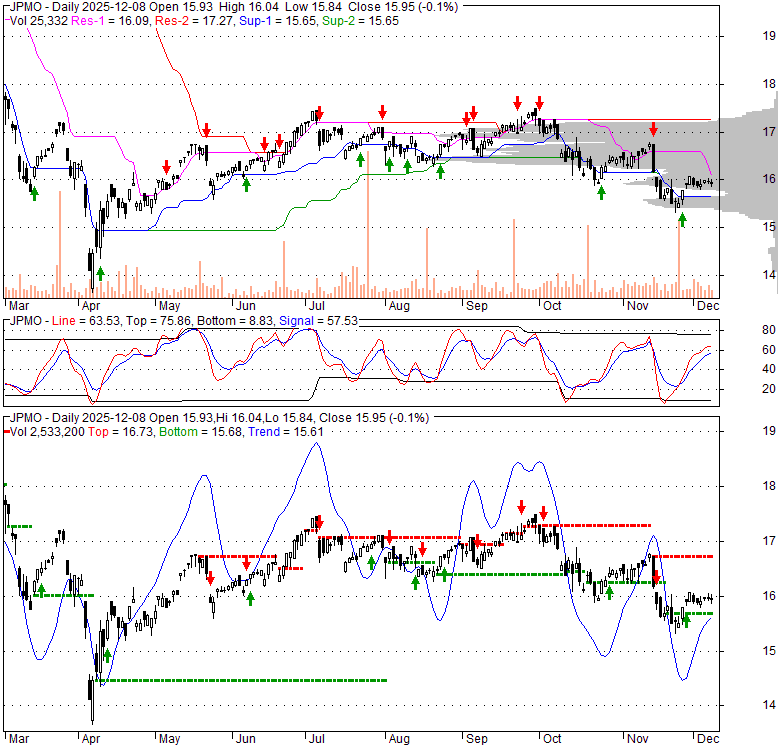Click the red sell arrow in mid-May on top chart
This screenshot has width=780, height=745.
tap(206, 129)
